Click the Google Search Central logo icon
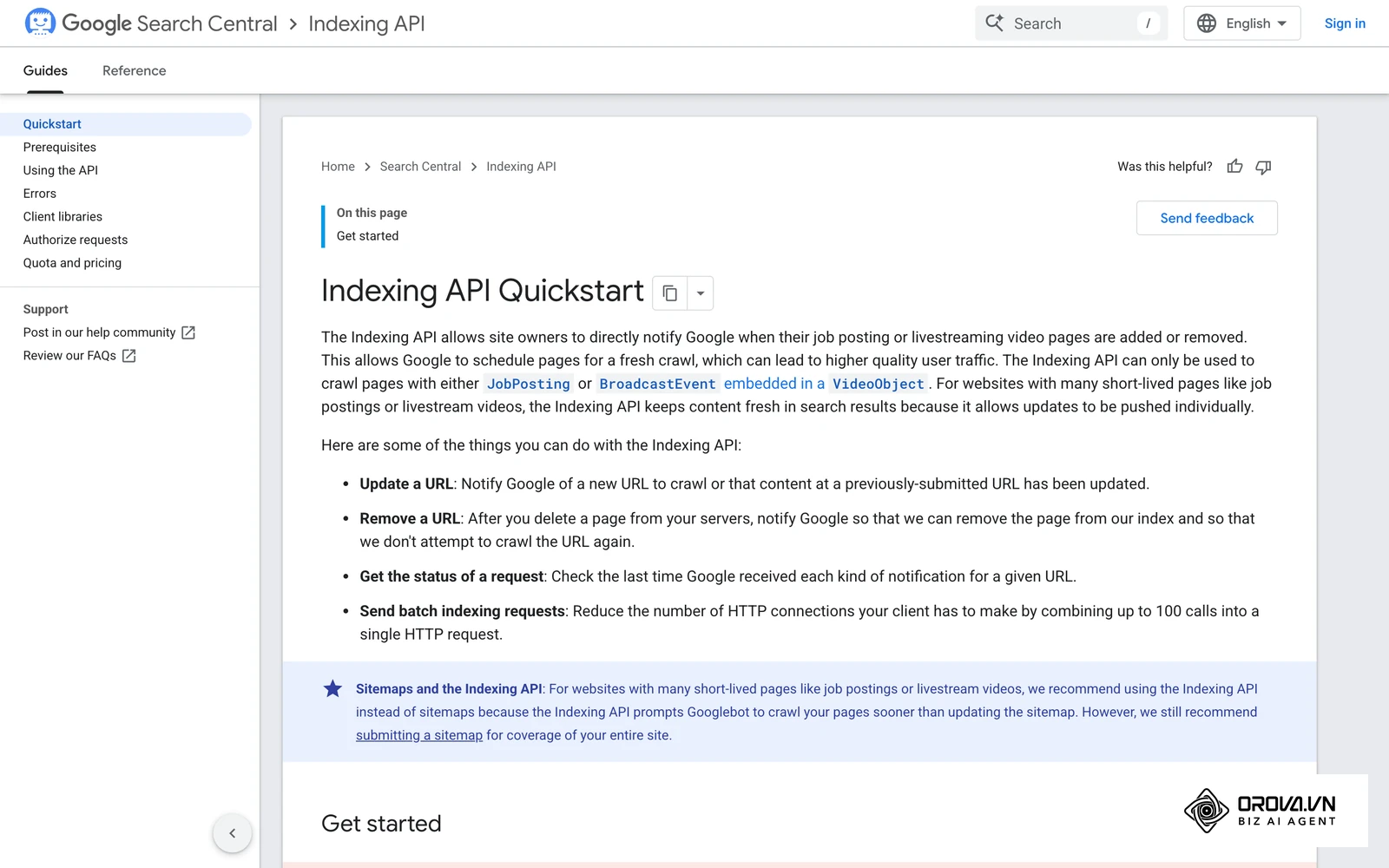This screenshot has width=1389, height=868. [40, 23]
